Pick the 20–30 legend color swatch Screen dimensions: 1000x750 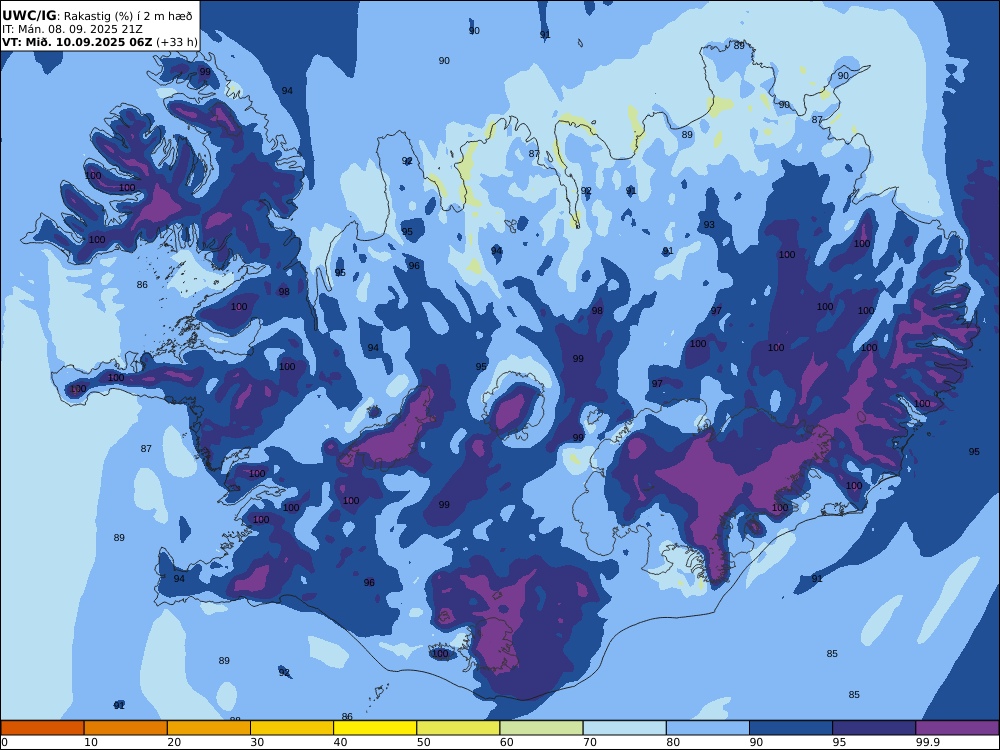(209, 728)
